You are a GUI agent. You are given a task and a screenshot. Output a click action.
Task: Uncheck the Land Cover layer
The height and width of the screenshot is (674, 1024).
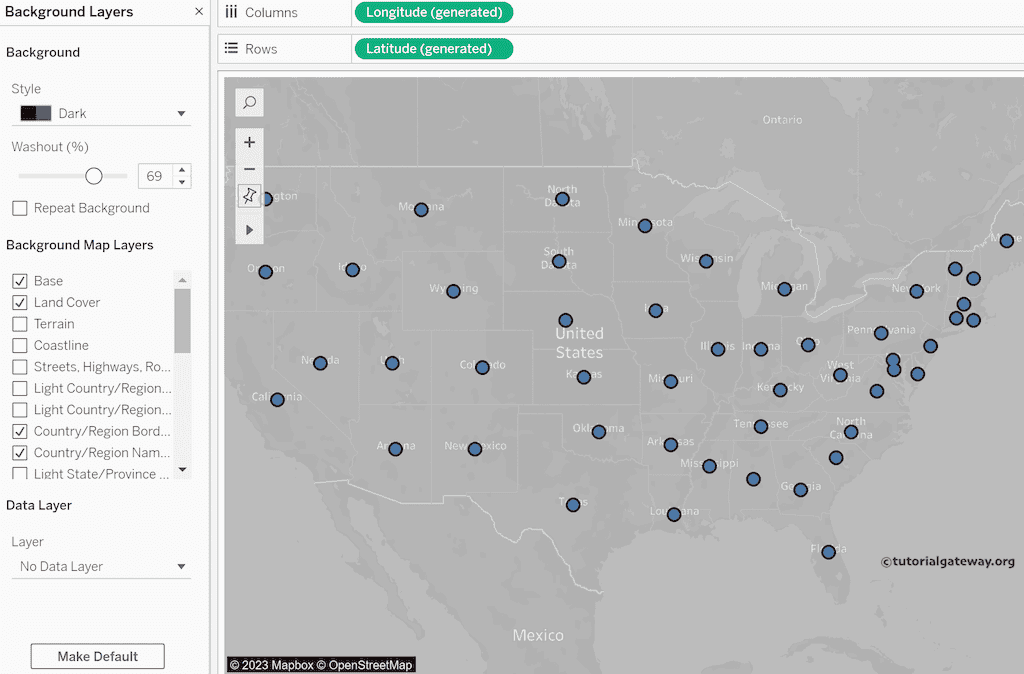point(20,302)
